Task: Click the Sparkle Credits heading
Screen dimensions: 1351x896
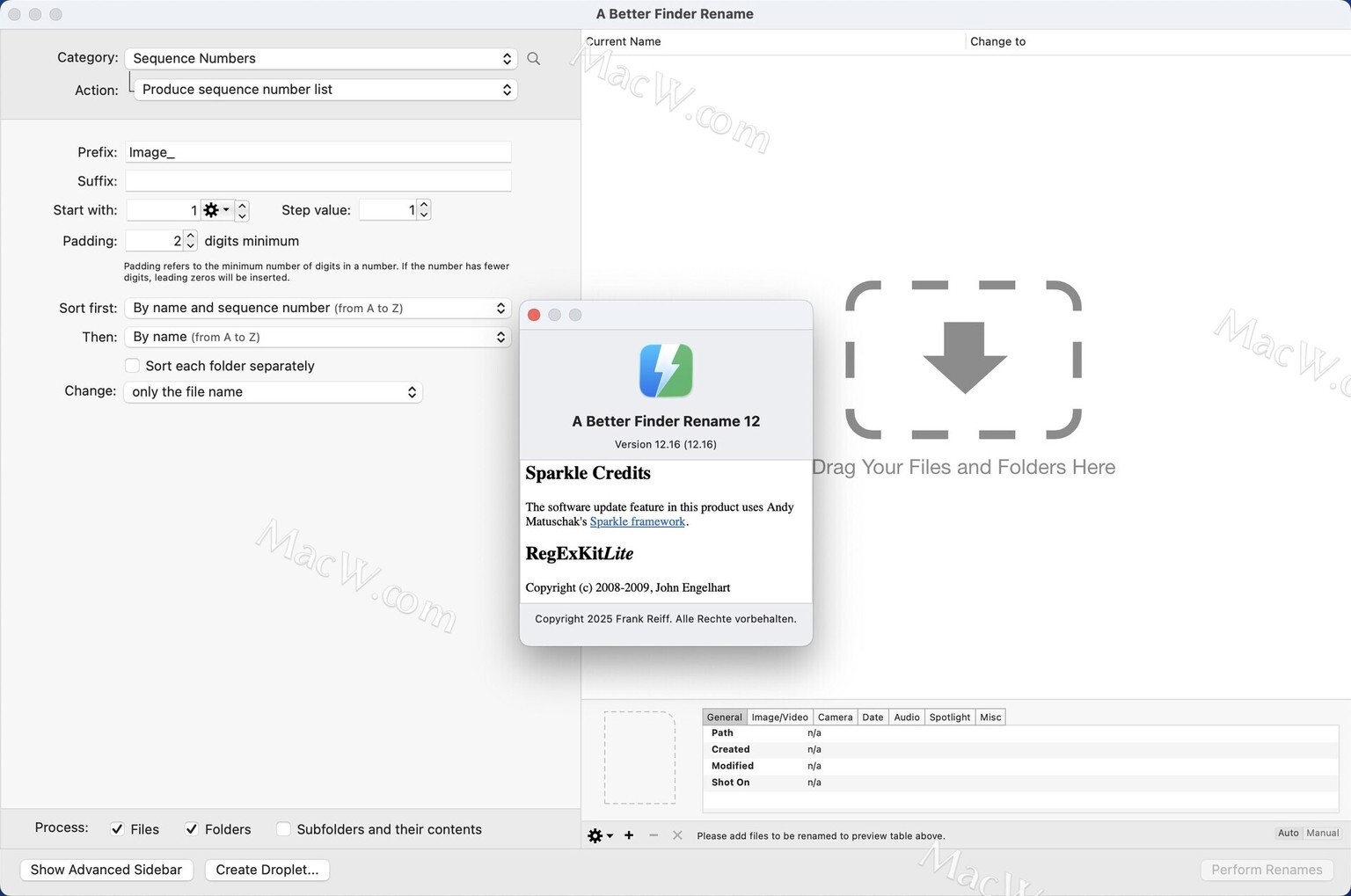Action: pos(588,473)
